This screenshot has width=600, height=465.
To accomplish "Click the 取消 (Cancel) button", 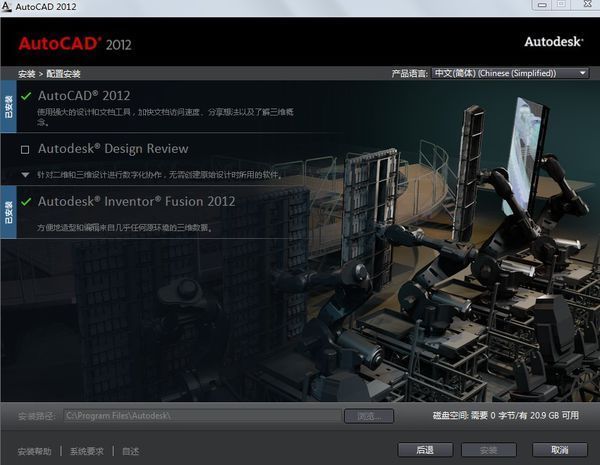I will coord(560,450).
